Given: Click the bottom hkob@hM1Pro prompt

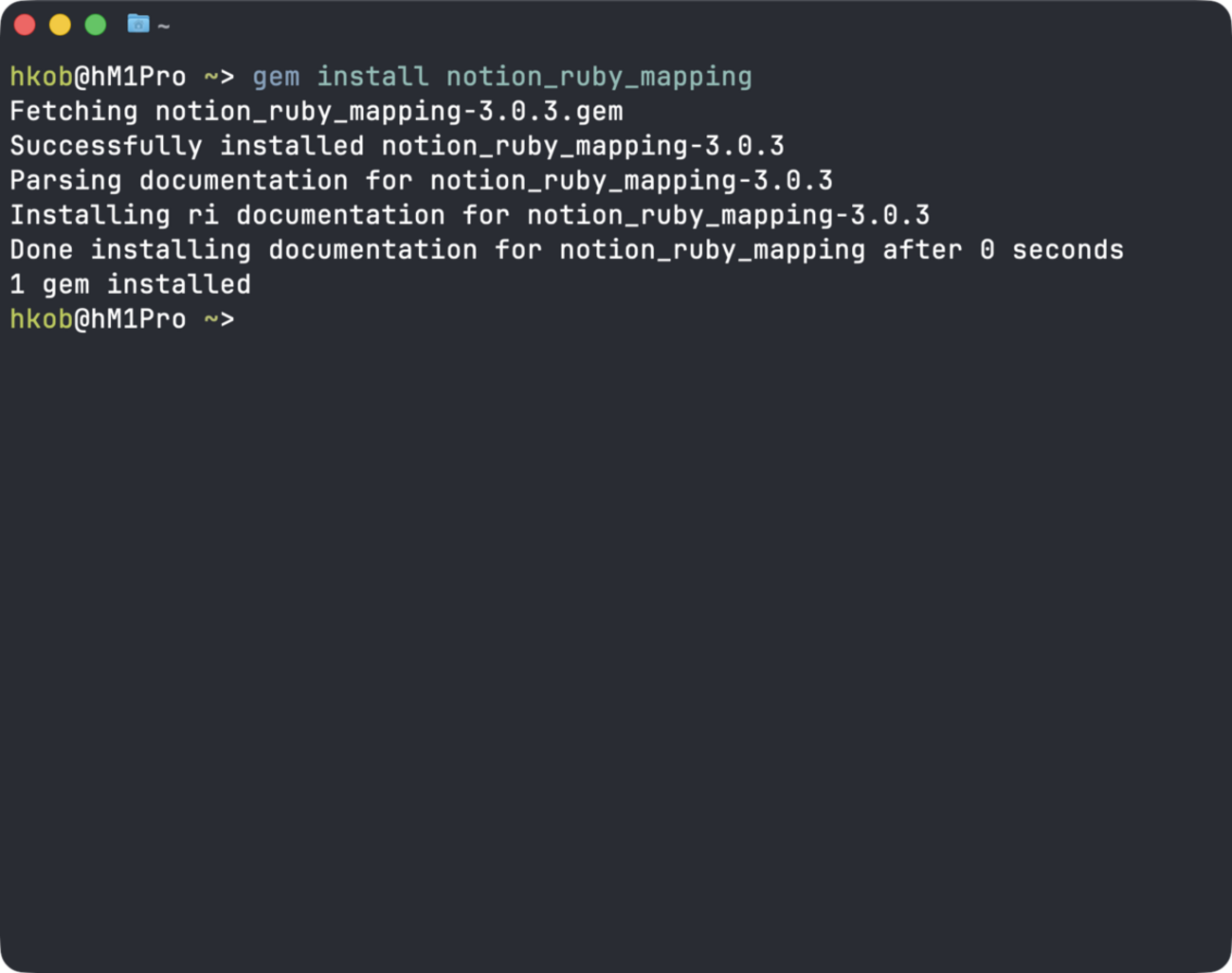Looking at the screenshot, I should point(98,319).
